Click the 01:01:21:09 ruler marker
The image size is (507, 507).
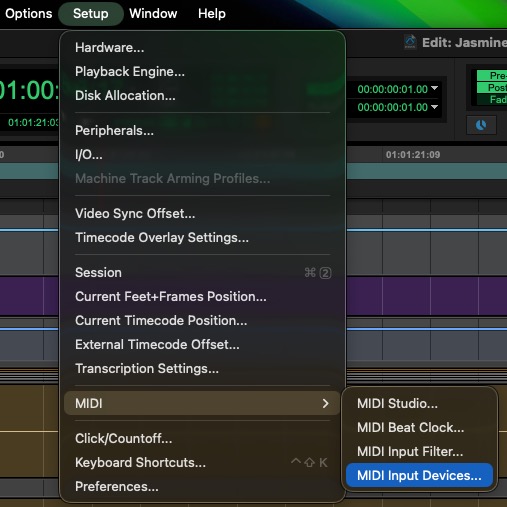pos(413,155)
